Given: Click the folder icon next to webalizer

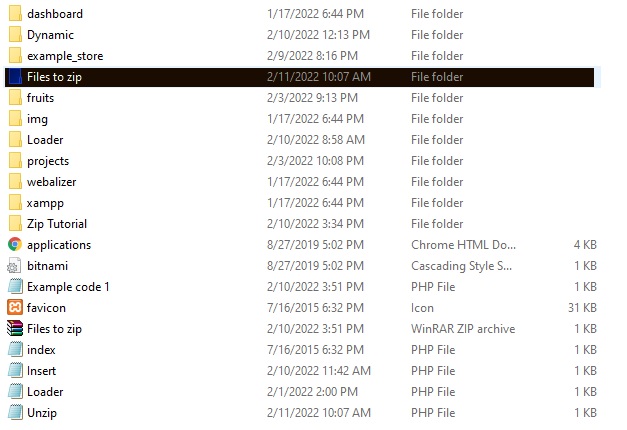Looking at the screenshot, I should click(x=15, y=182).
